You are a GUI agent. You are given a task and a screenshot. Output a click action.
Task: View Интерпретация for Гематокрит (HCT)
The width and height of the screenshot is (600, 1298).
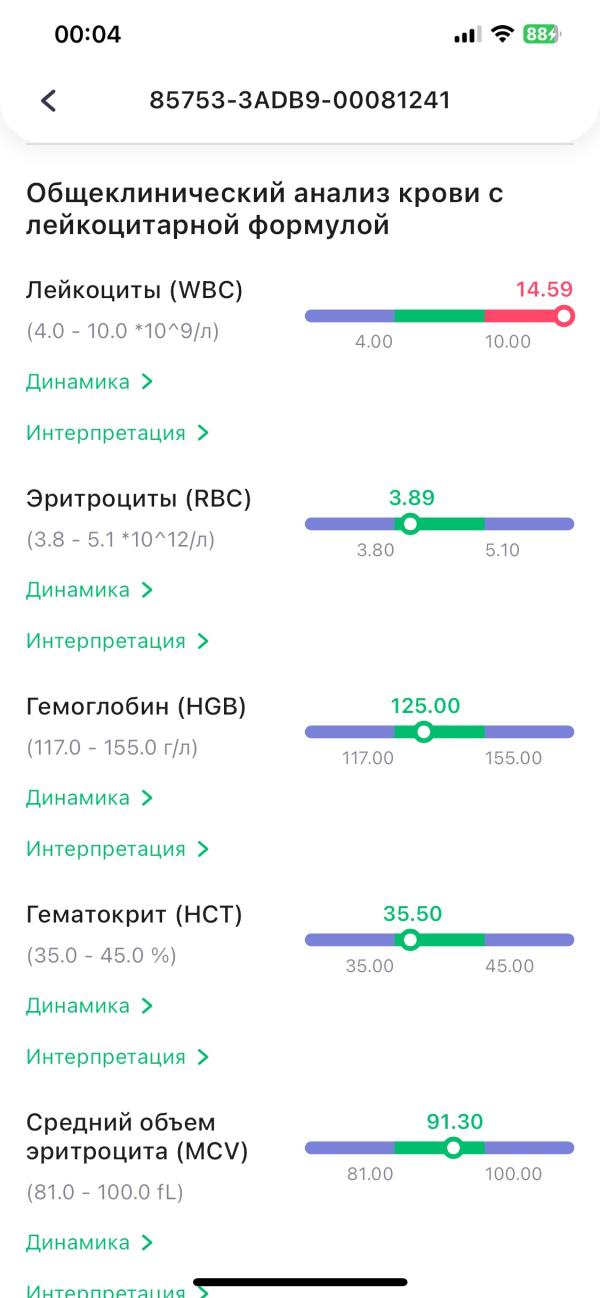(117, 1057)
